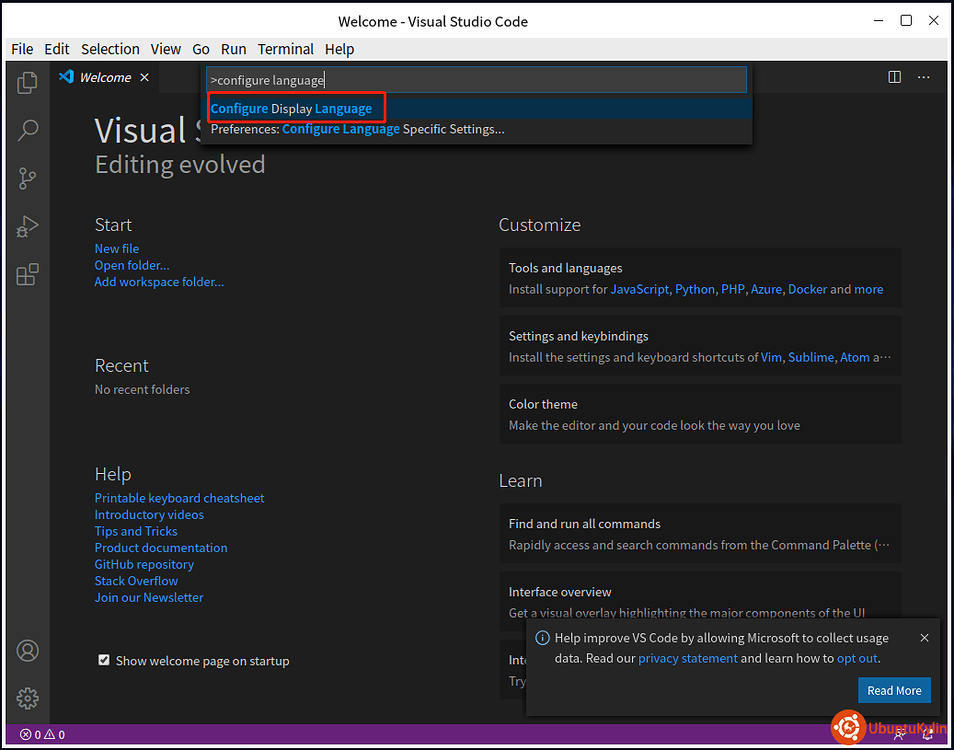Open the Terminal menu

tap(286, 48)
